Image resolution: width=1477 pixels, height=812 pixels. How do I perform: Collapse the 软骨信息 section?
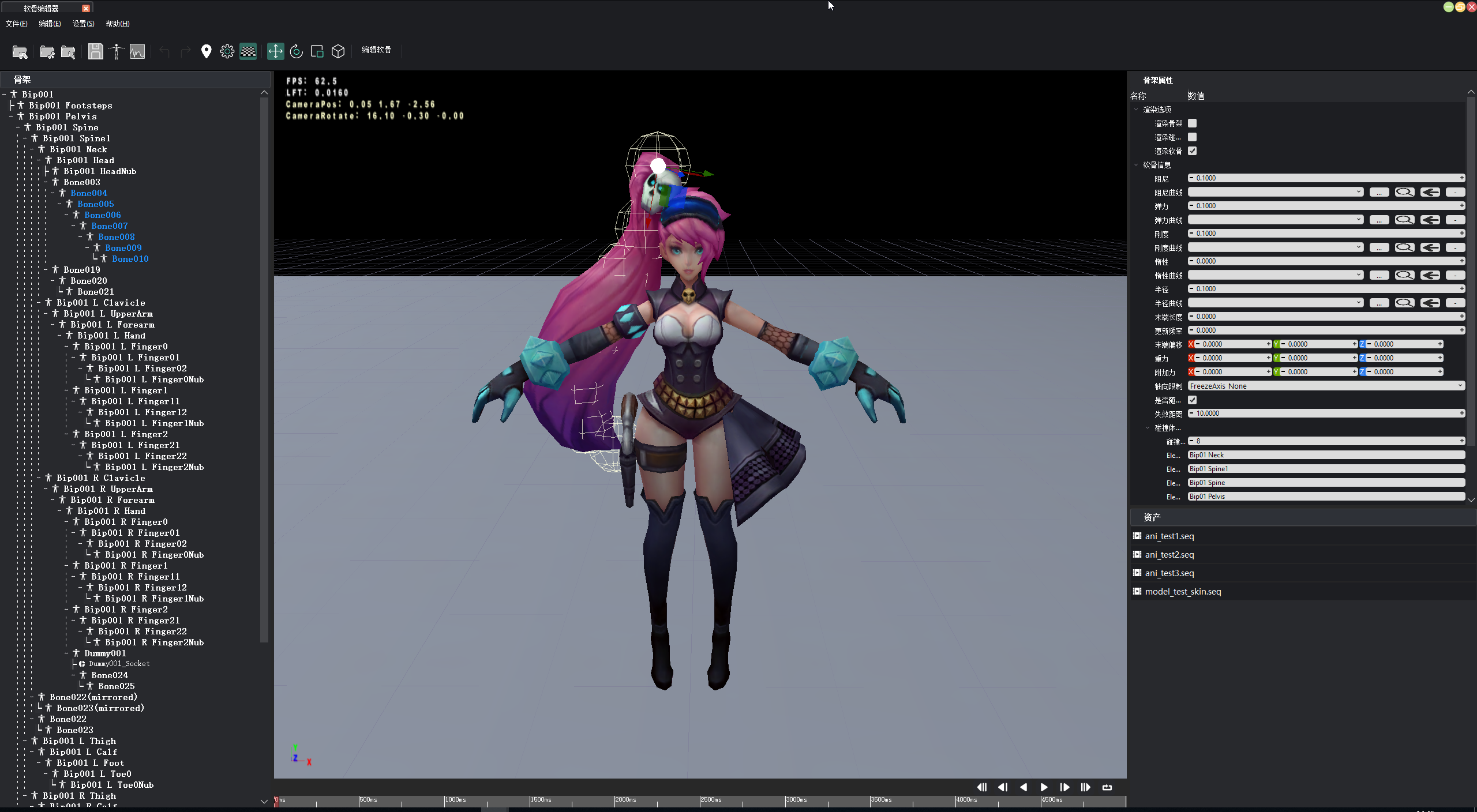[1136, 165]
